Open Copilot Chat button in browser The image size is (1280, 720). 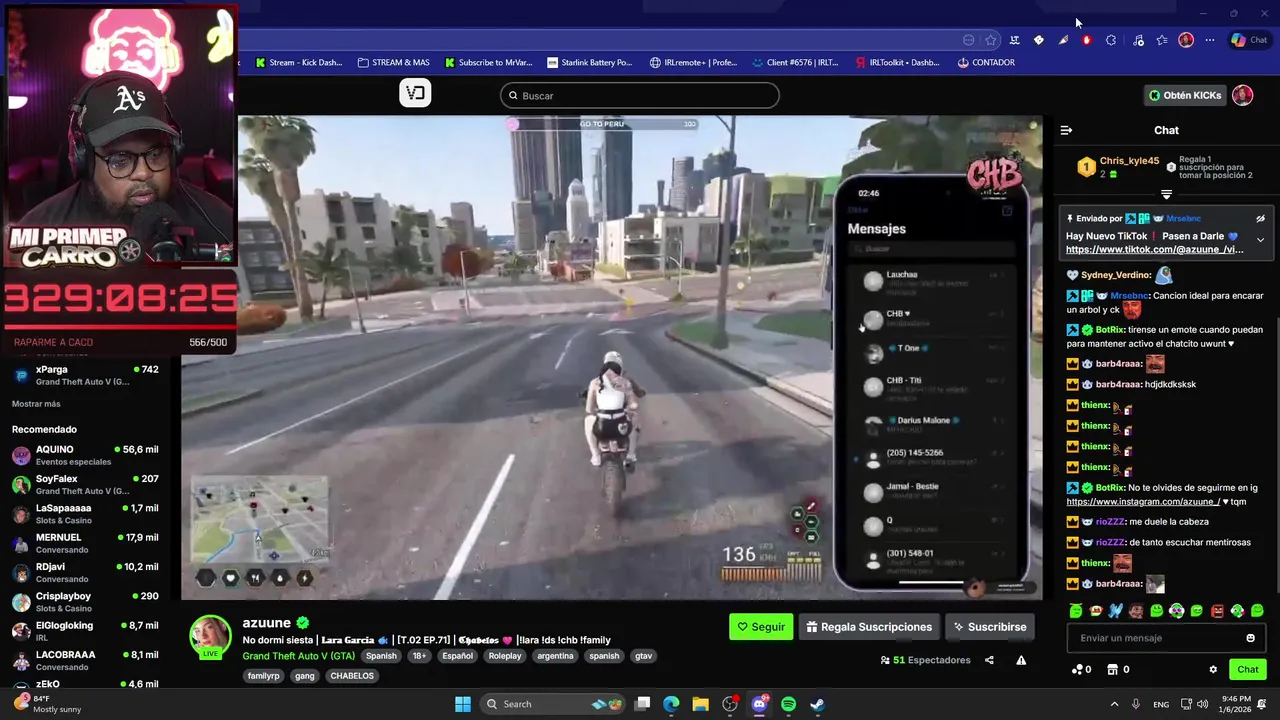[x=1249, y=40]
